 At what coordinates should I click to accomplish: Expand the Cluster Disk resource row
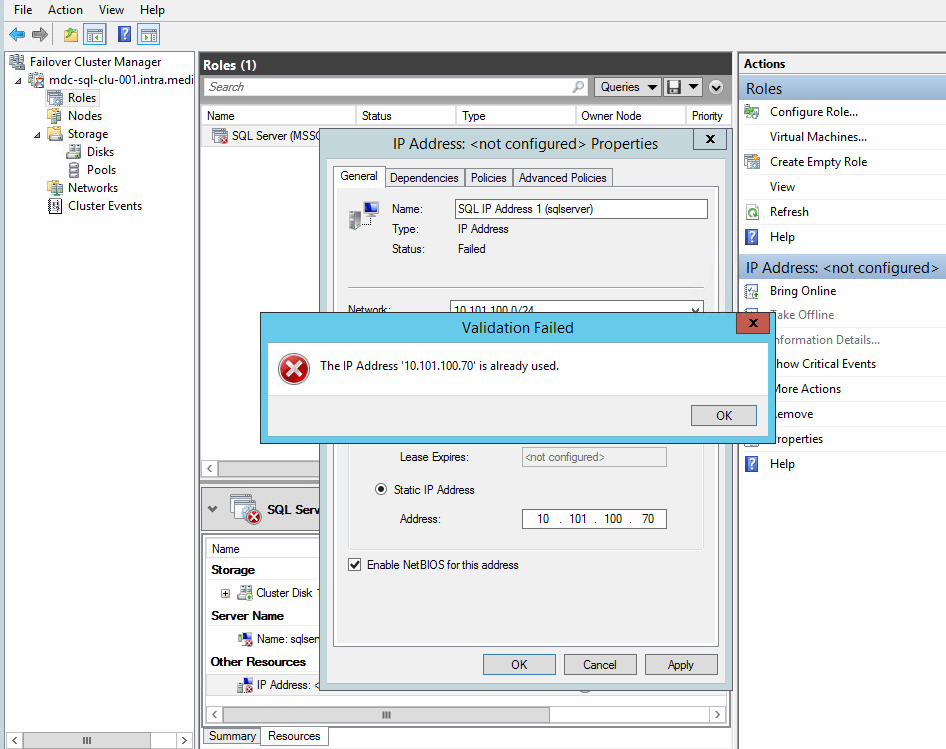[225, 593]
